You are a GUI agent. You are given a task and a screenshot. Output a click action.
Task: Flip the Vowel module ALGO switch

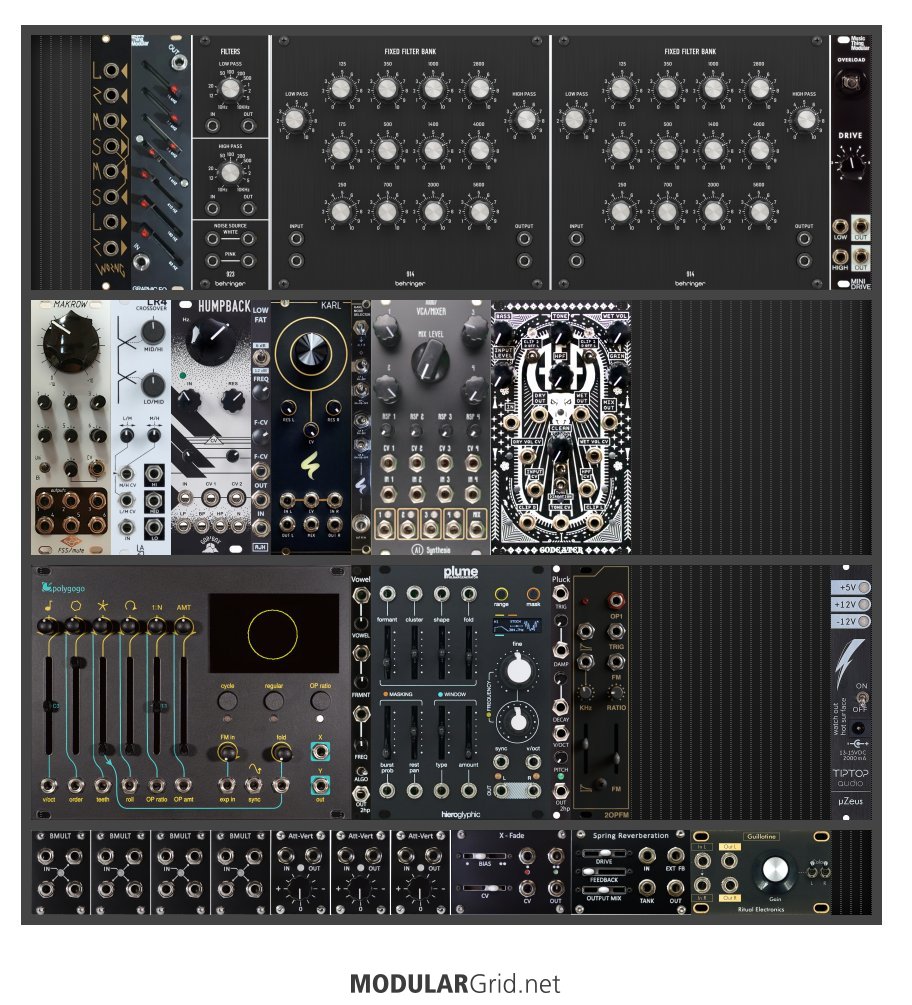point(361,770)
